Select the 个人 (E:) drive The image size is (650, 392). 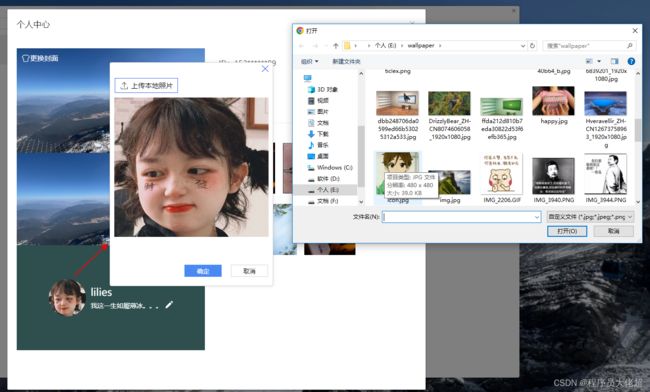324,190
